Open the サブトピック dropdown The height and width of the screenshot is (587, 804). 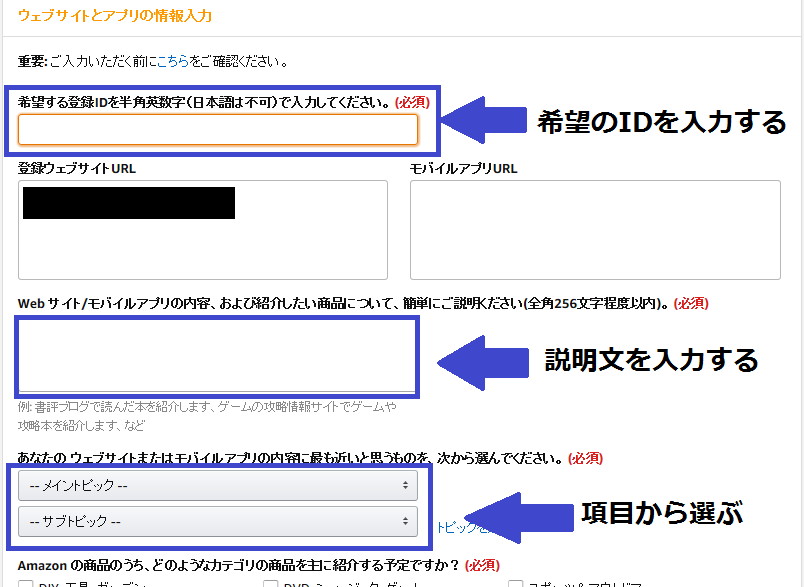pos(218,521)
